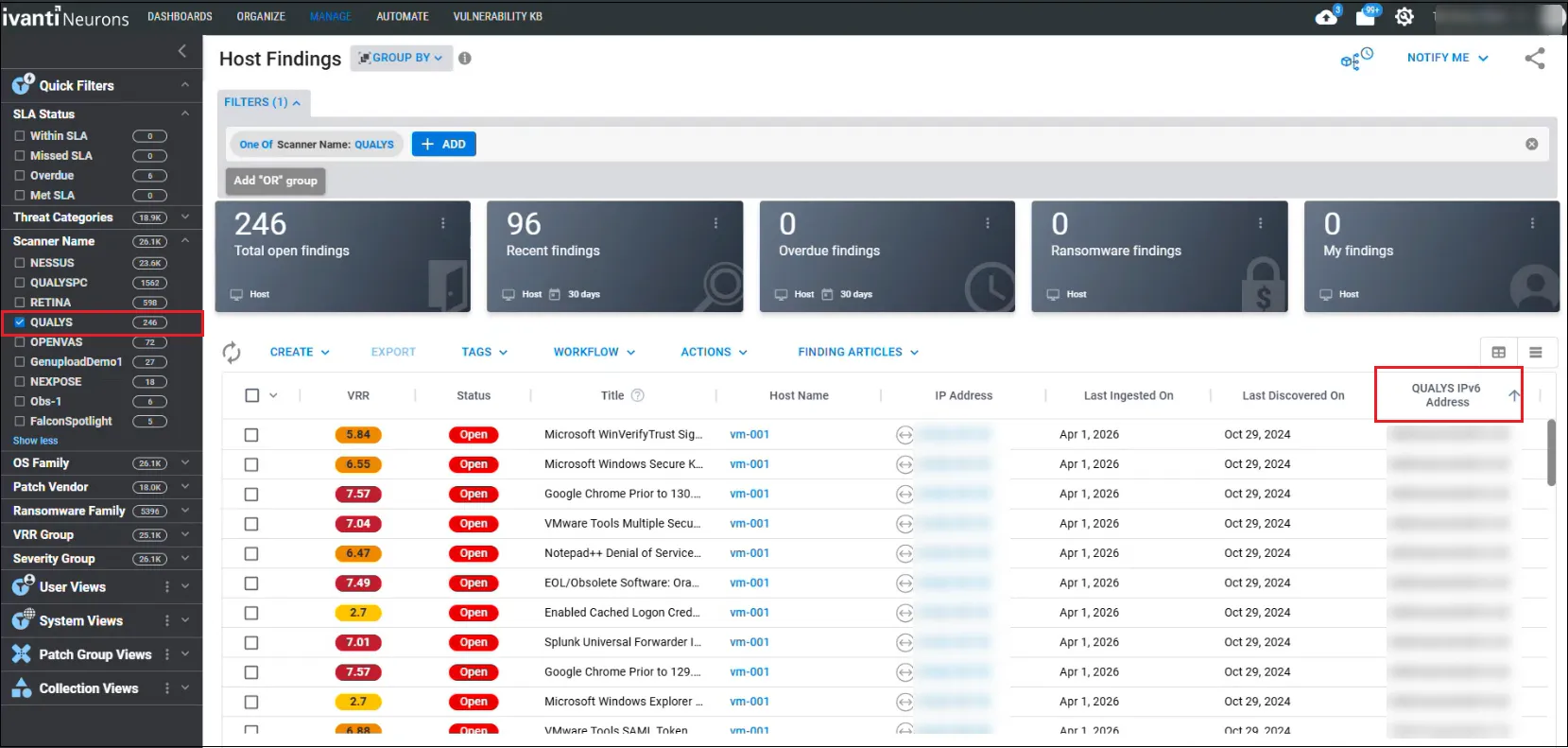1568x748 pixels.
Task: Click the table vertical scrollbar
Action: pyautogui.click(x=1551, y=453)
